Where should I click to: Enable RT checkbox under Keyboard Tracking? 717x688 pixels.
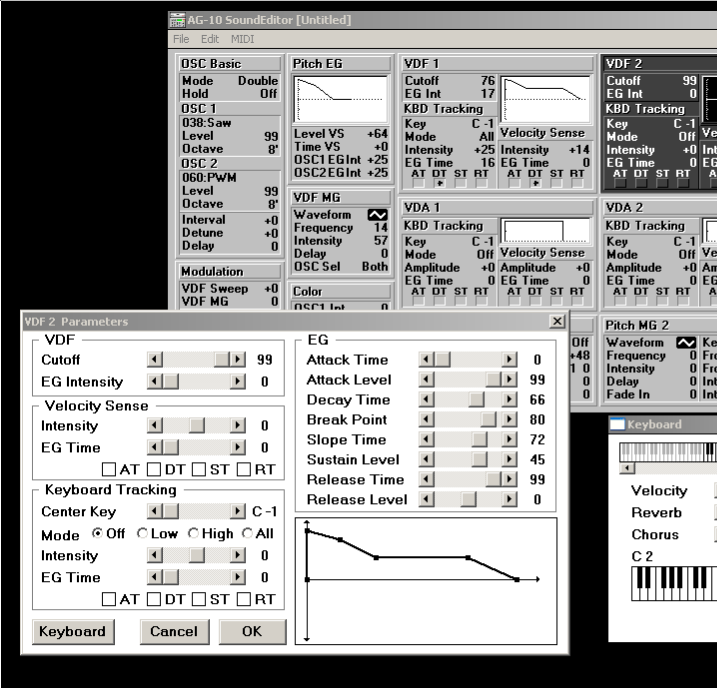click(244, 599)
